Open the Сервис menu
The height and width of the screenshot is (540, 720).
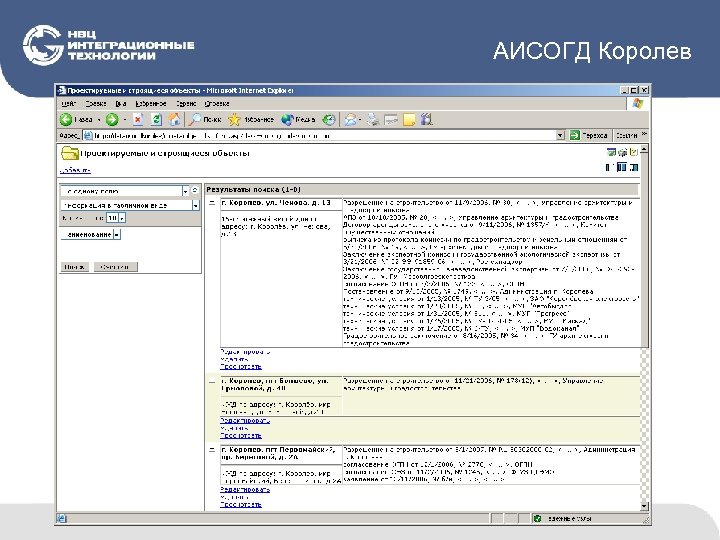(x=186, y=104)
